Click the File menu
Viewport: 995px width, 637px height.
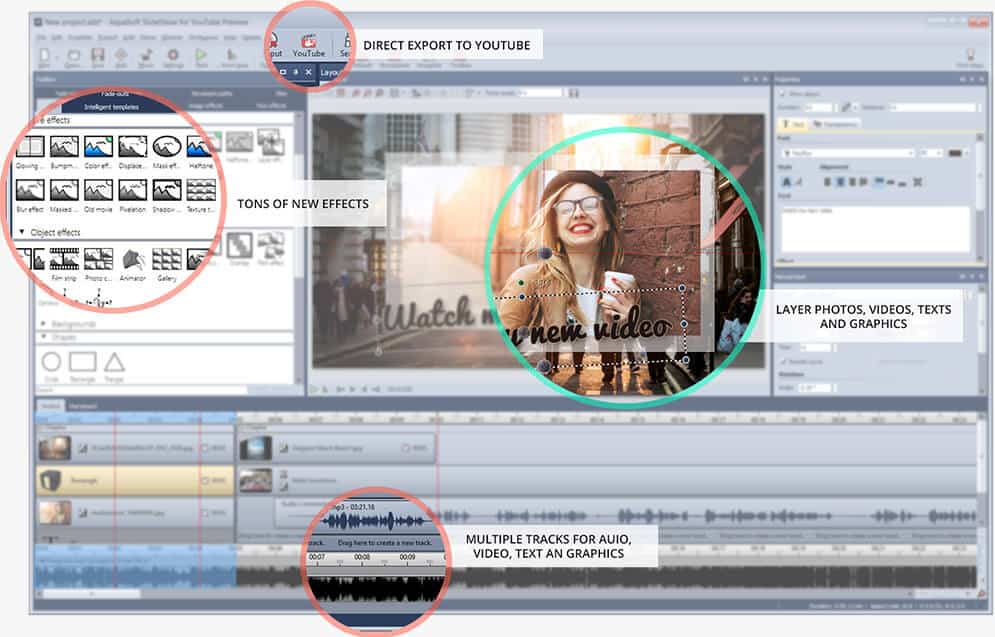(42, 35)
